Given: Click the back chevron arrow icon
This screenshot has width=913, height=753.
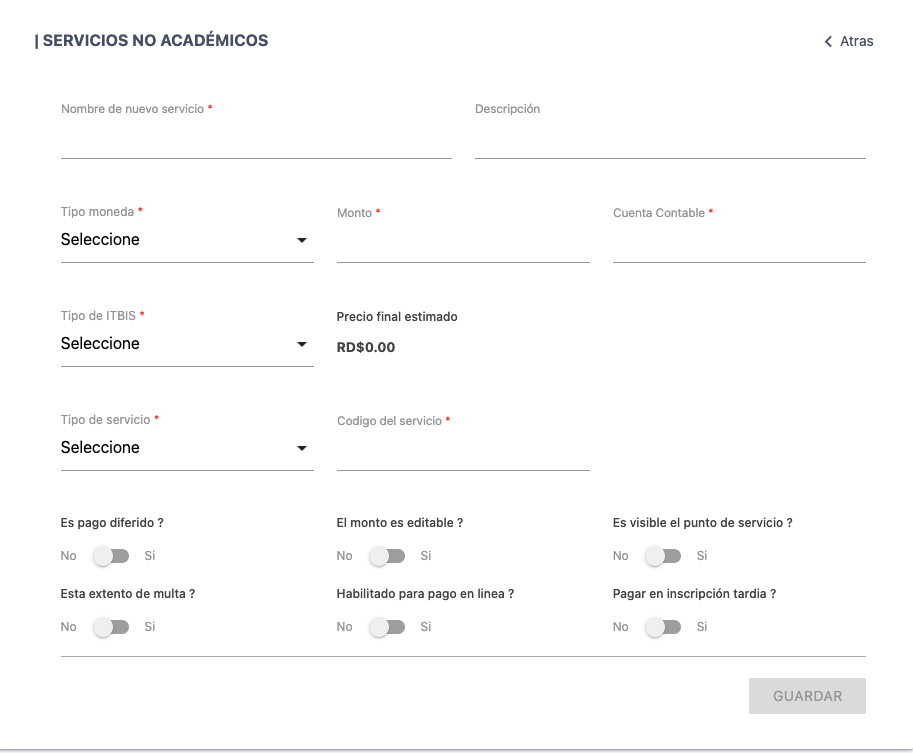Looking at the screenshot, I should tap(828, 42).
